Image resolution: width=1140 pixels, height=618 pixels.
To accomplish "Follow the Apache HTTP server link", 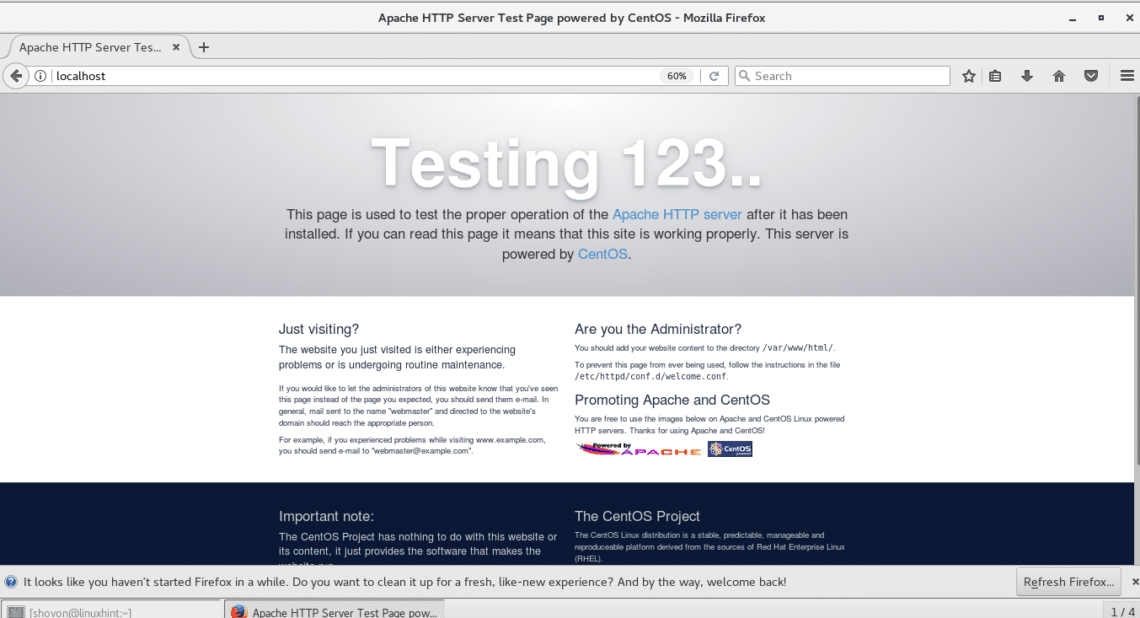I will (677, 214).
